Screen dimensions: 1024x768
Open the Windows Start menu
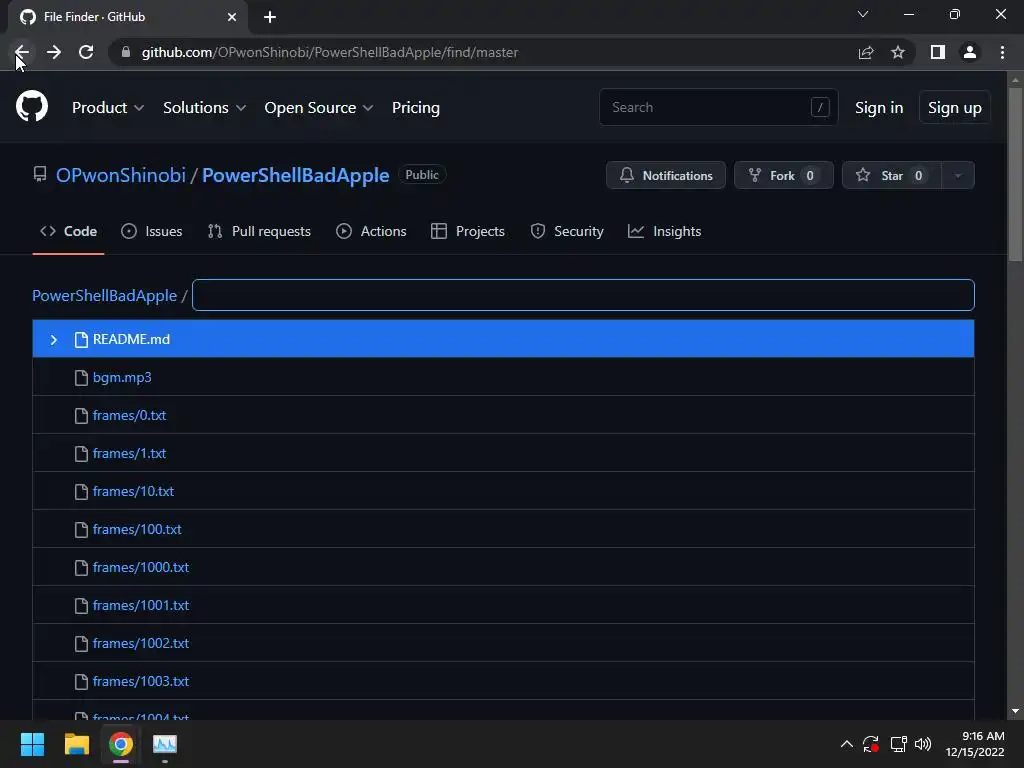click(32, 744)
